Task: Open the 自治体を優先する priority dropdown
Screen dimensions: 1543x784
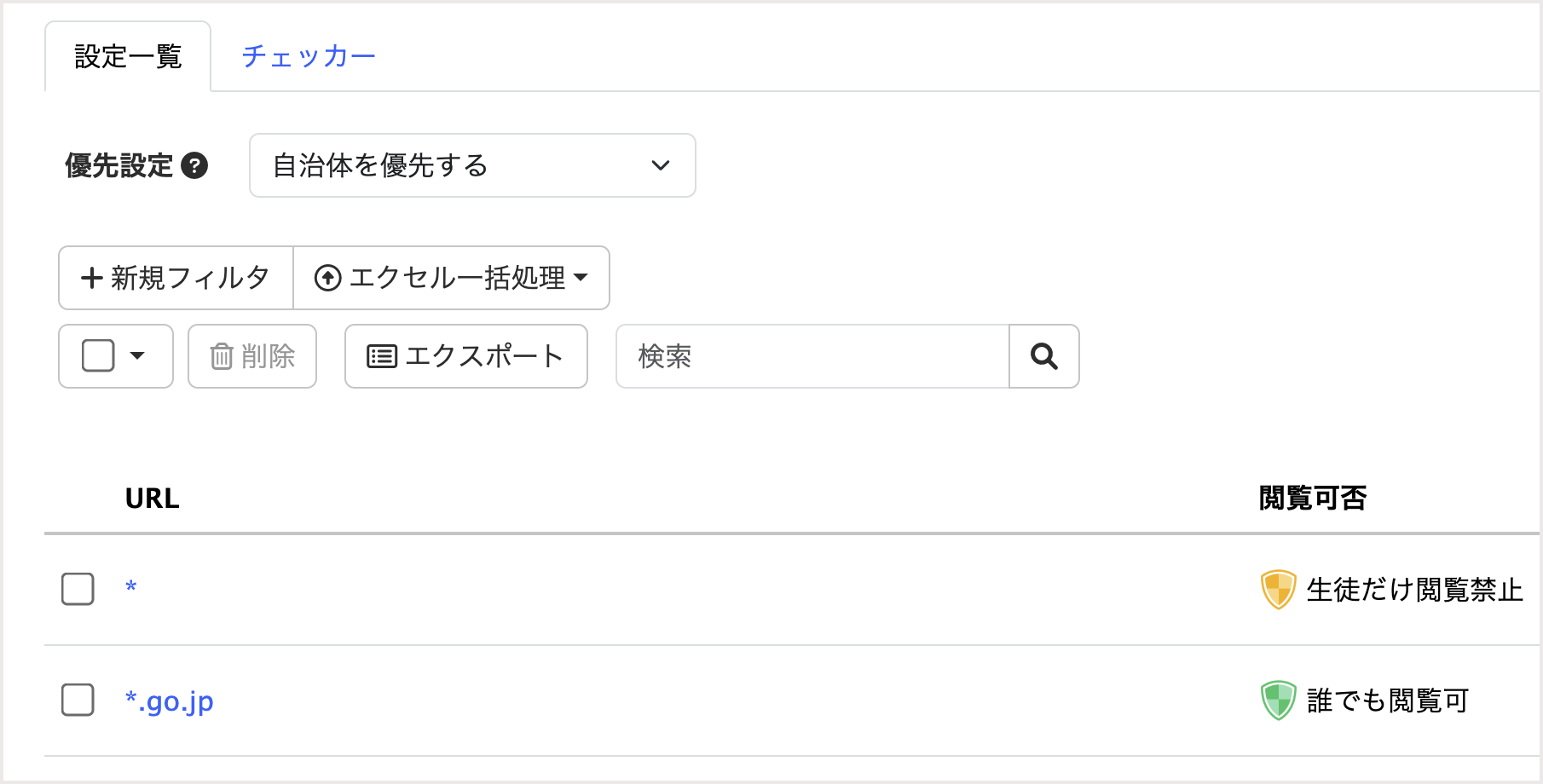Action: 472,165
